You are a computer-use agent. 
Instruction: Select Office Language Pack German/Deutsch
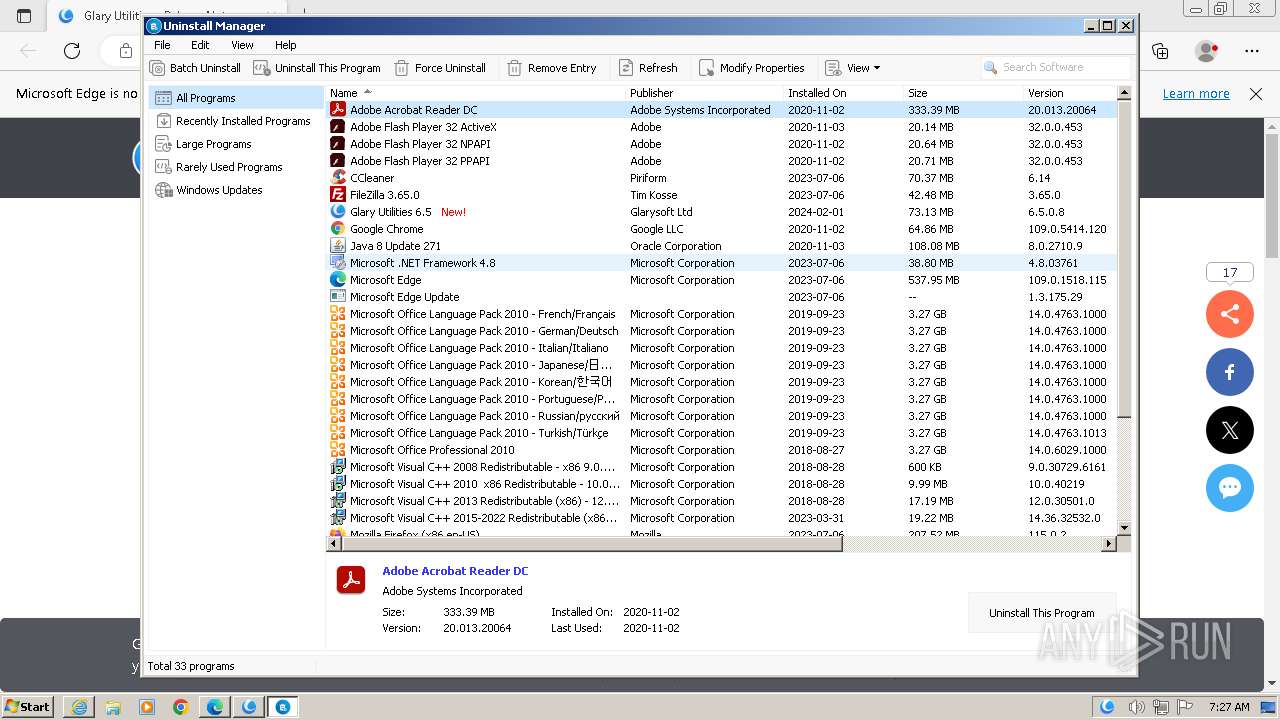[721, 331]
